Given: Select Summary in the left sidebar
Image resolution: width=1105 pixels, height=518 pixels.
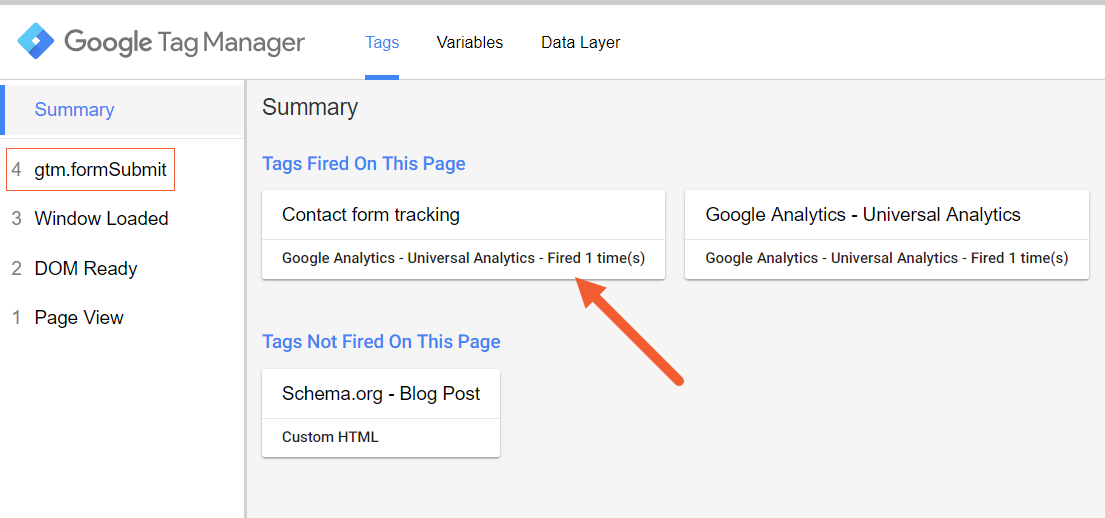Looking at the screenshot, I should pos(123,110).
